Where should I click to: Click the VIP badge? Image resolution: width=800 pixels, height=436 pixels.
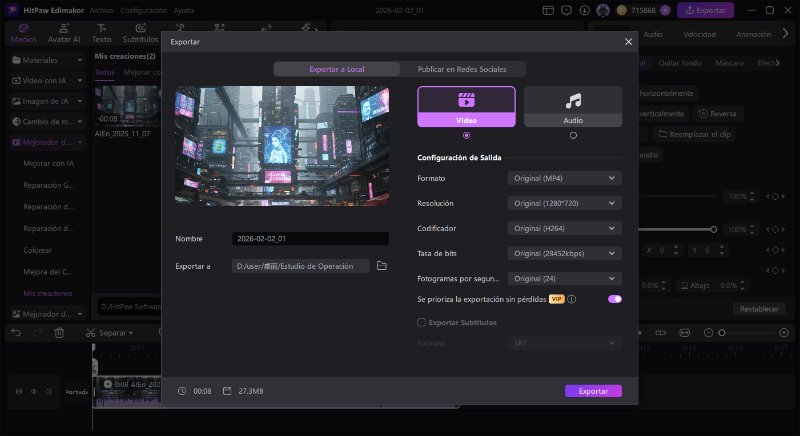[557, 299]
